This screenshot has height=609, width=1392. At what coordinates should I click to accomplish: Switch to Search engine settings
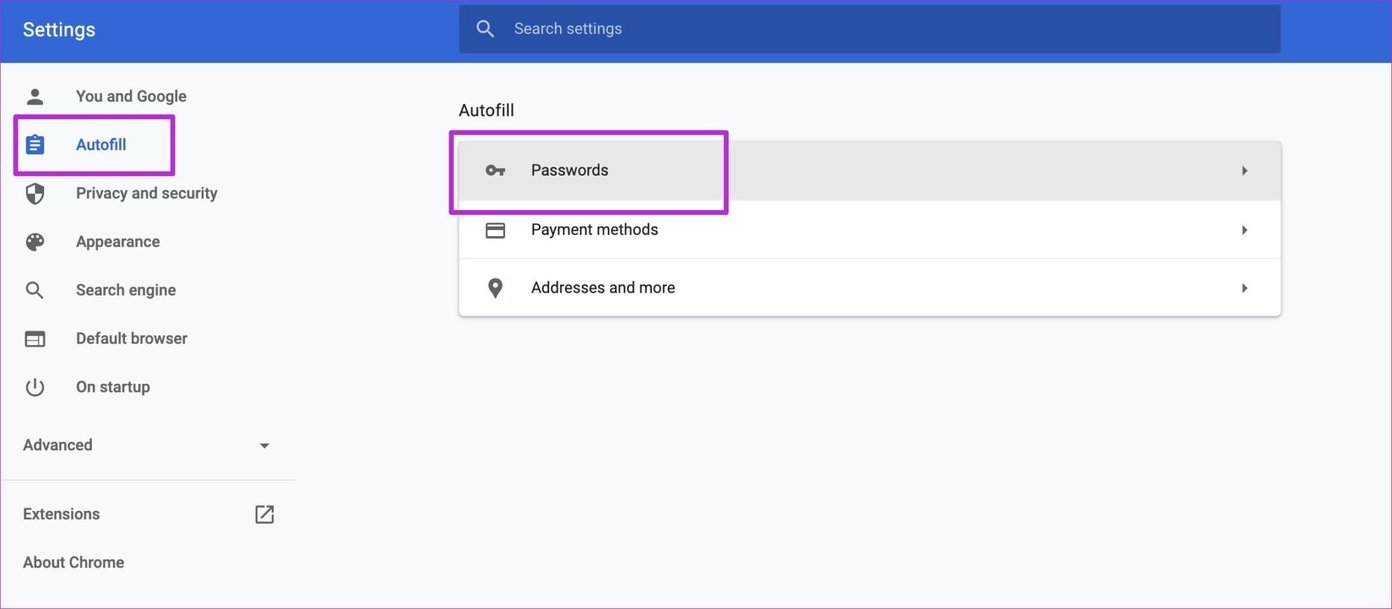point(125,290)
